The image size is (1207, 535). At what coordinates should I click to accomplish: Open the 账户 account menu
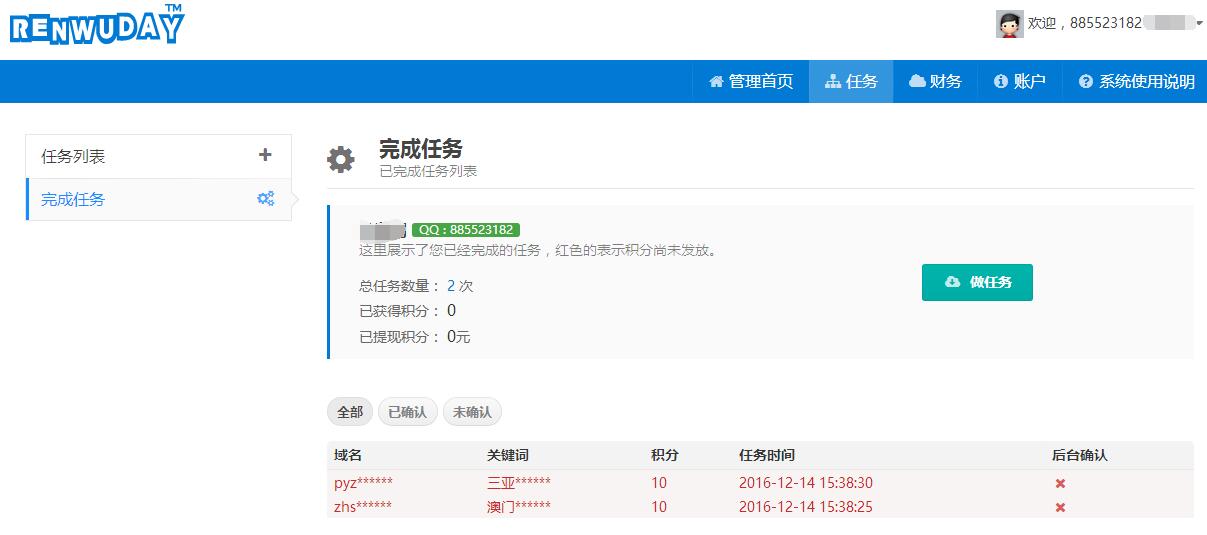[x=1019, y=82]
